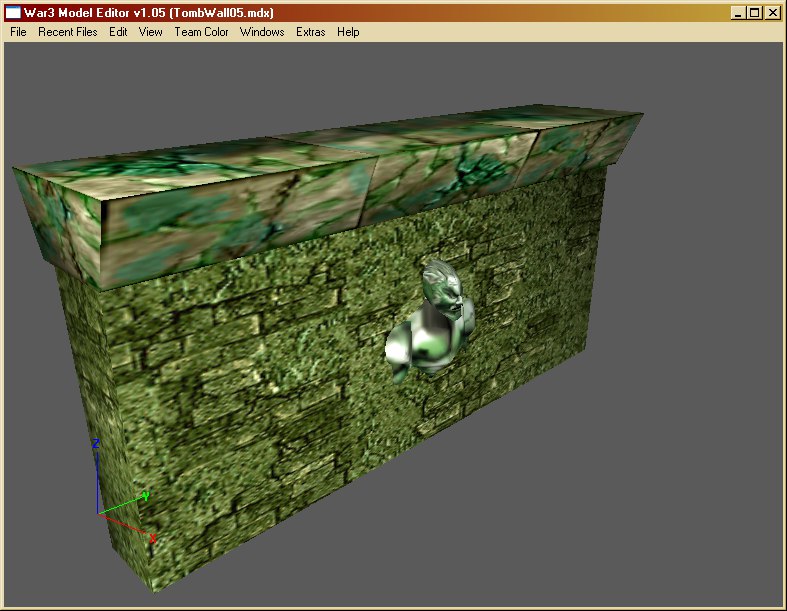Click the green Y axis label
Viewport: 787px width, 611px height.
point(146,497)
